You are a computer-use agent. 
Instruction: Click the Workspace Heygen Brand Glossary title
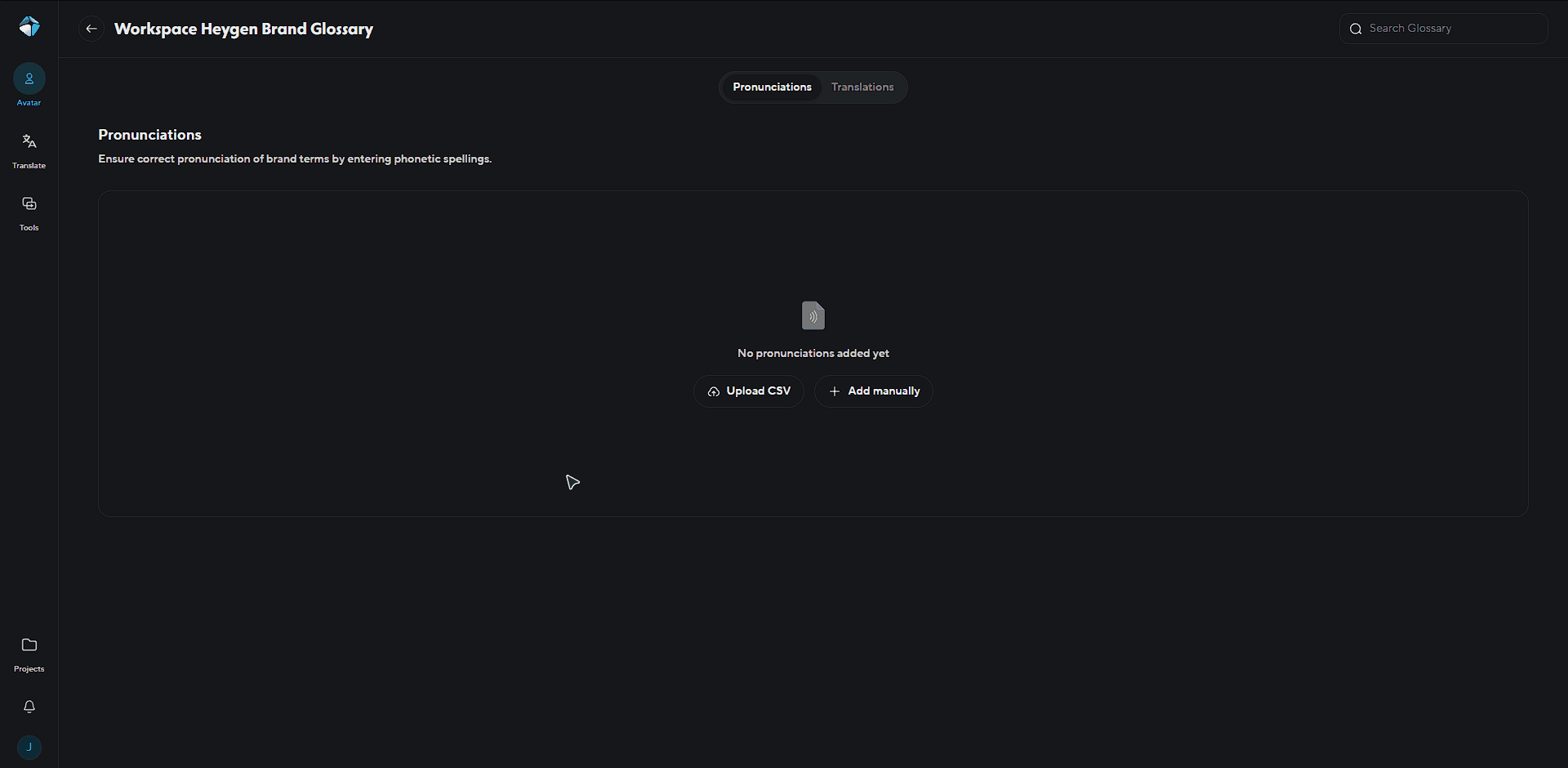(243, 29)
